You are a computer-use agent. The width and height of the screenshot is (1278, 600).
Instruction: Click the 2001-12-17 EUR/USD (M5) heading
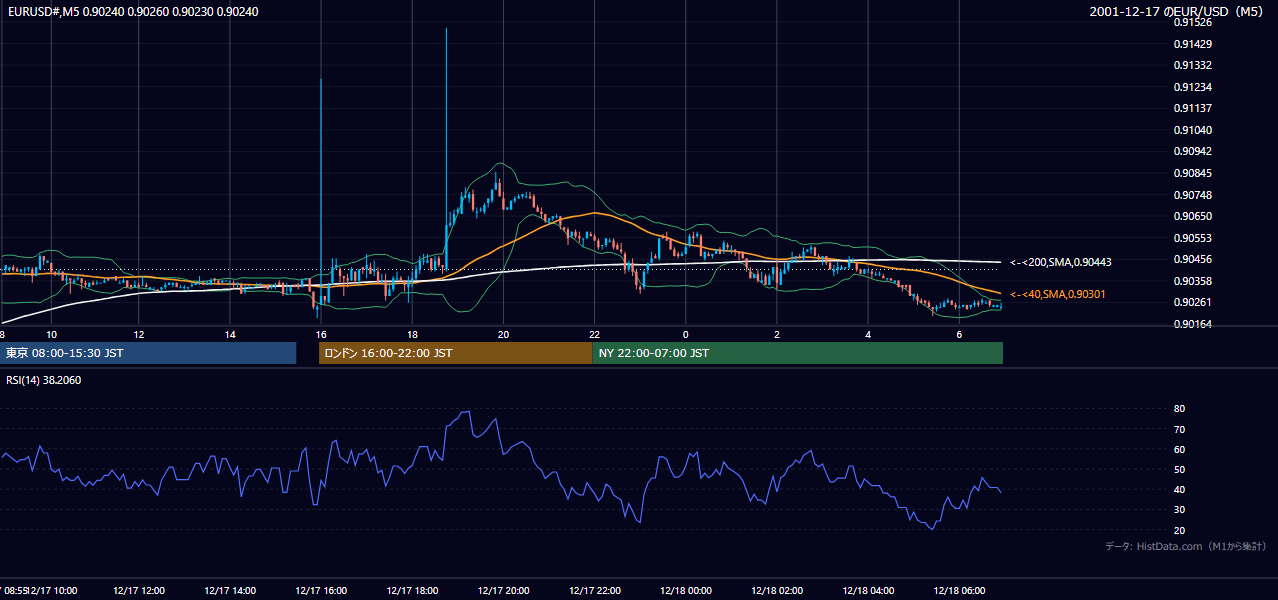1177,12
